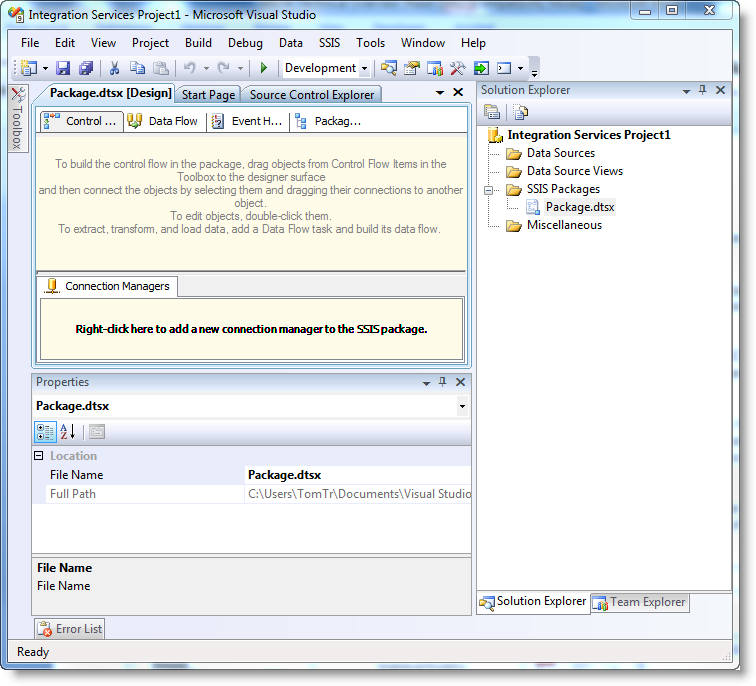
Task: Click the New Project toolbar icon
Action: pos(29,68)
